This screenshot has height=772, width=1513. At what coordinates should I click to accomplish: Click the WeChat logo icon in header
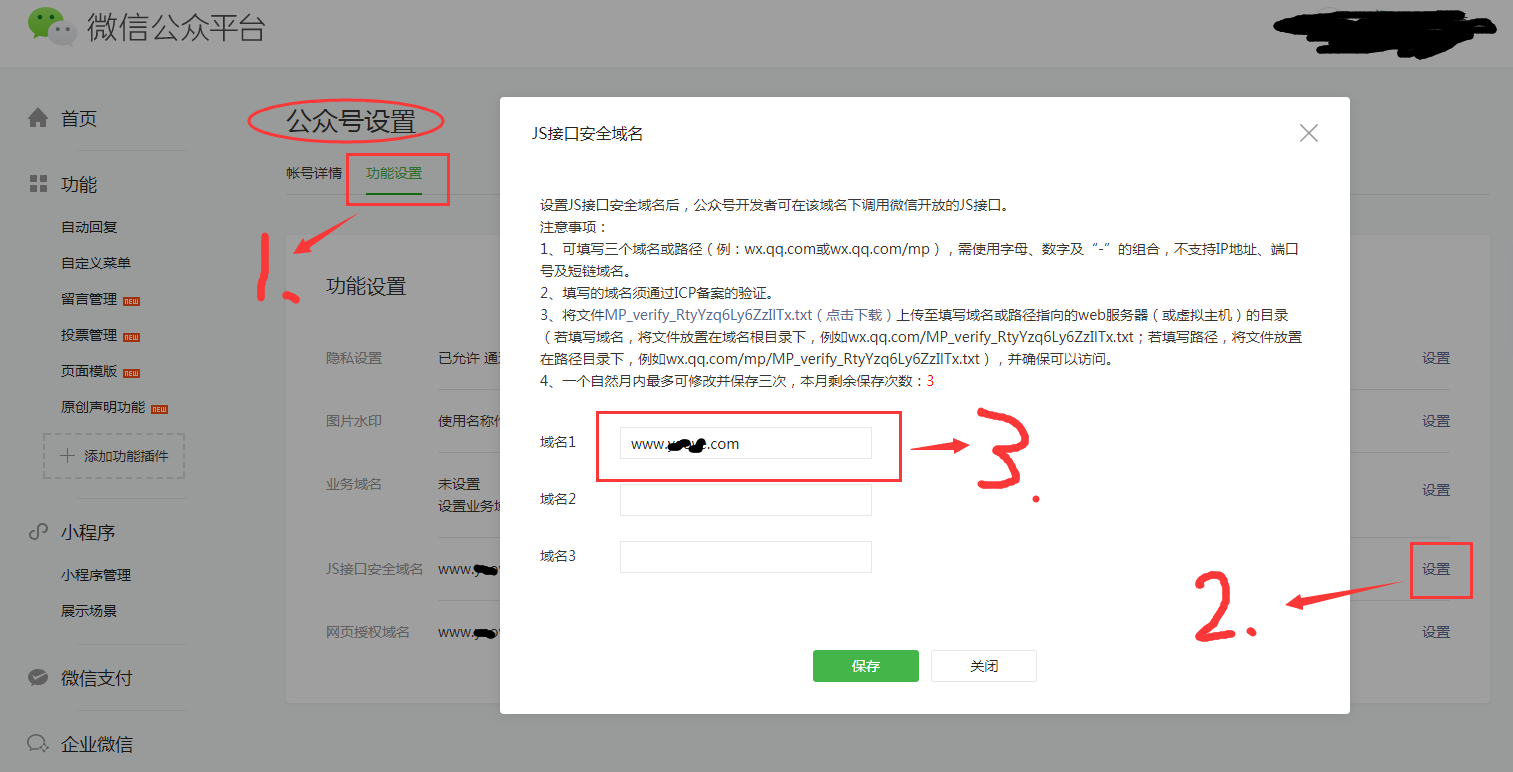click(x=51, y=26)
